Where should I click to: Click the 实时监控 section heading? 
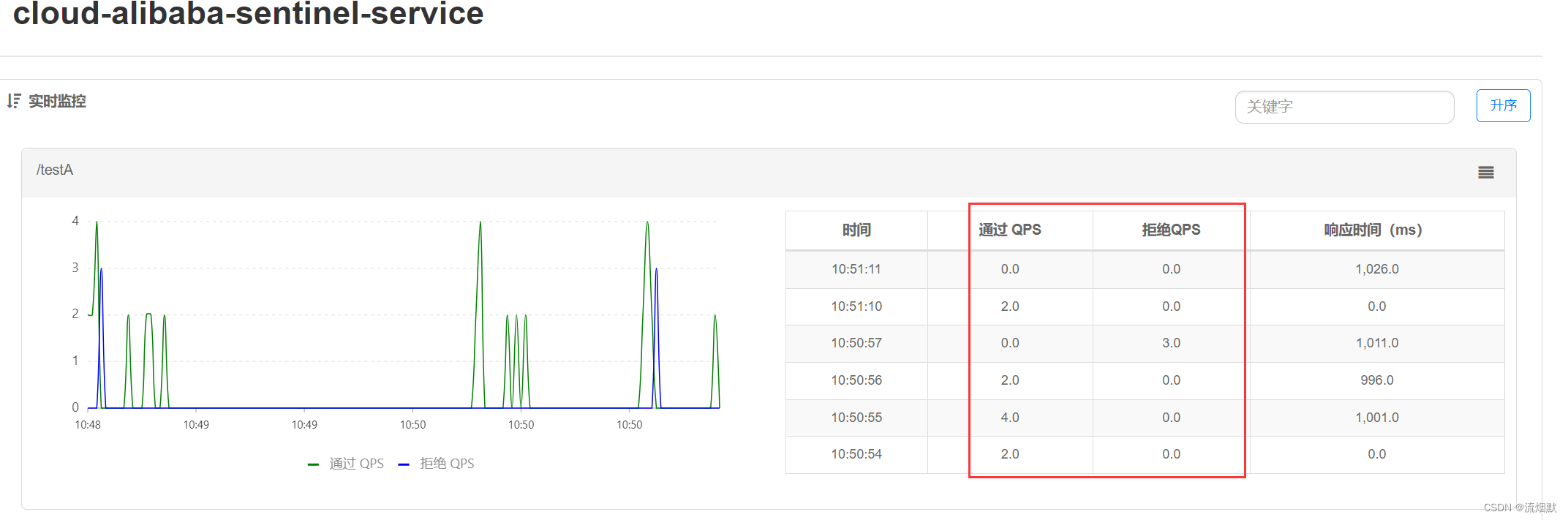[57, 101]
